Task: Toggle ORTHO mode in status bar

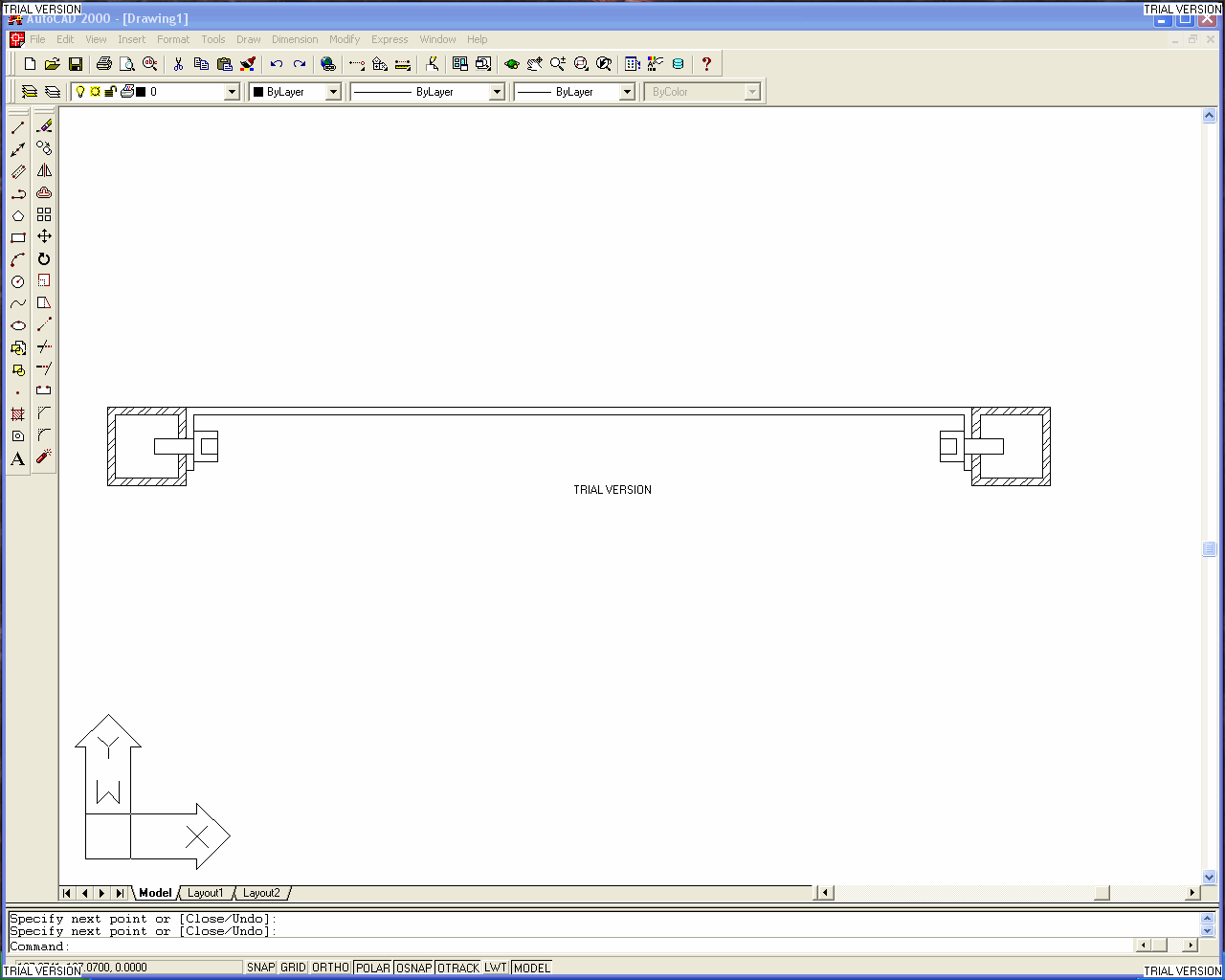Action: pyautogui.click(x=330, y=968)
